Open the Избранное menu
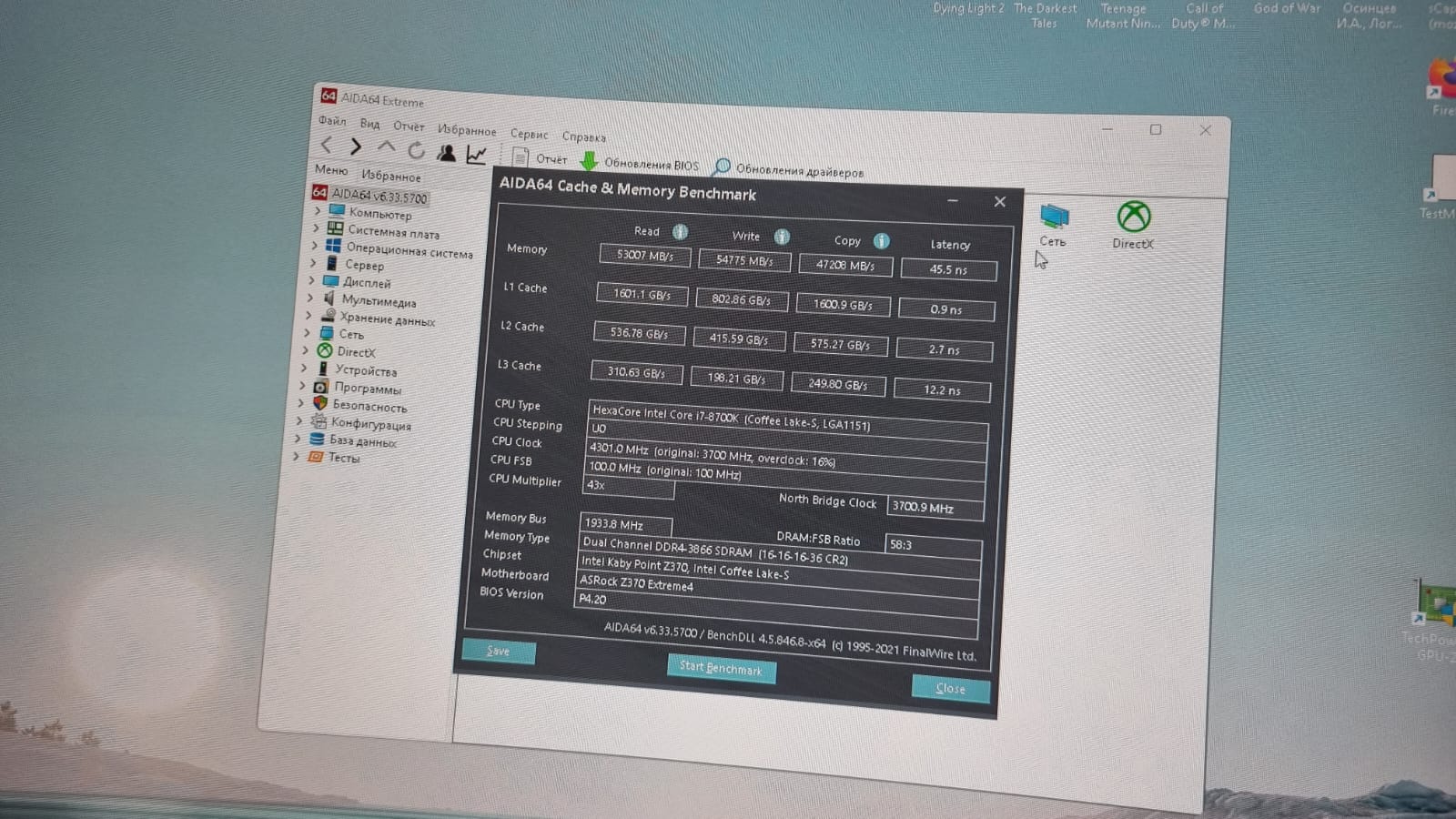The width and height of the screenshot is (1456, 819). tap(467, 130)
